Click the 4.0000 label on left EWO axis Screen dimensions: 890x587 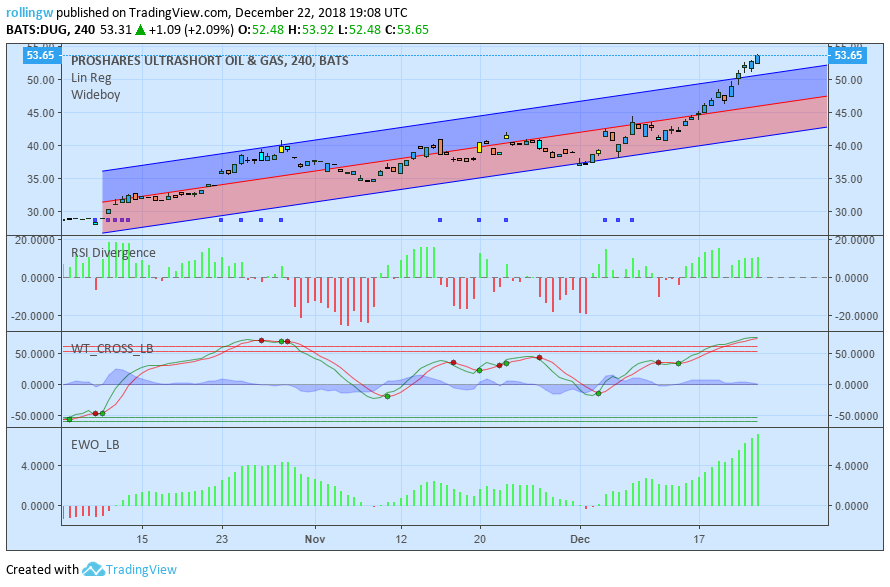[38, 466]
